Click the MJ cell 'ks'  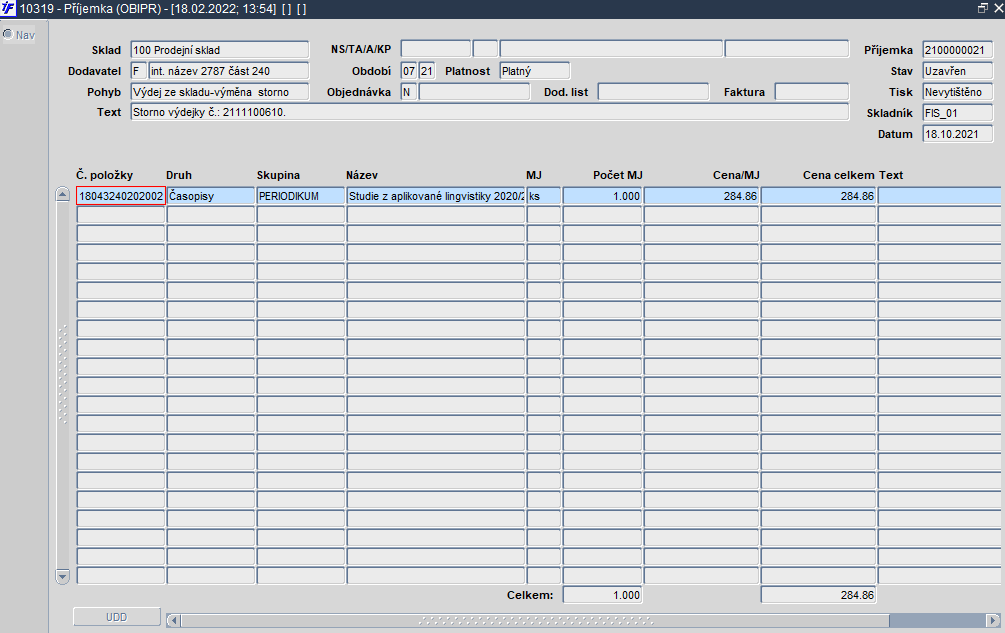[544, 196]
